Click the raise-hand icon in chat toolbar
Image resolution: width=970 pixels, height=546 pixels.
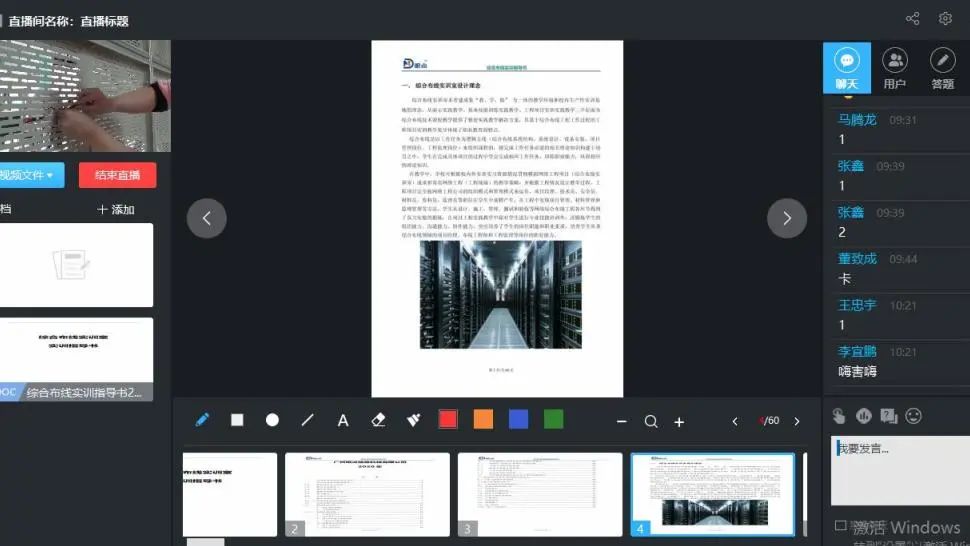[839, 416]
